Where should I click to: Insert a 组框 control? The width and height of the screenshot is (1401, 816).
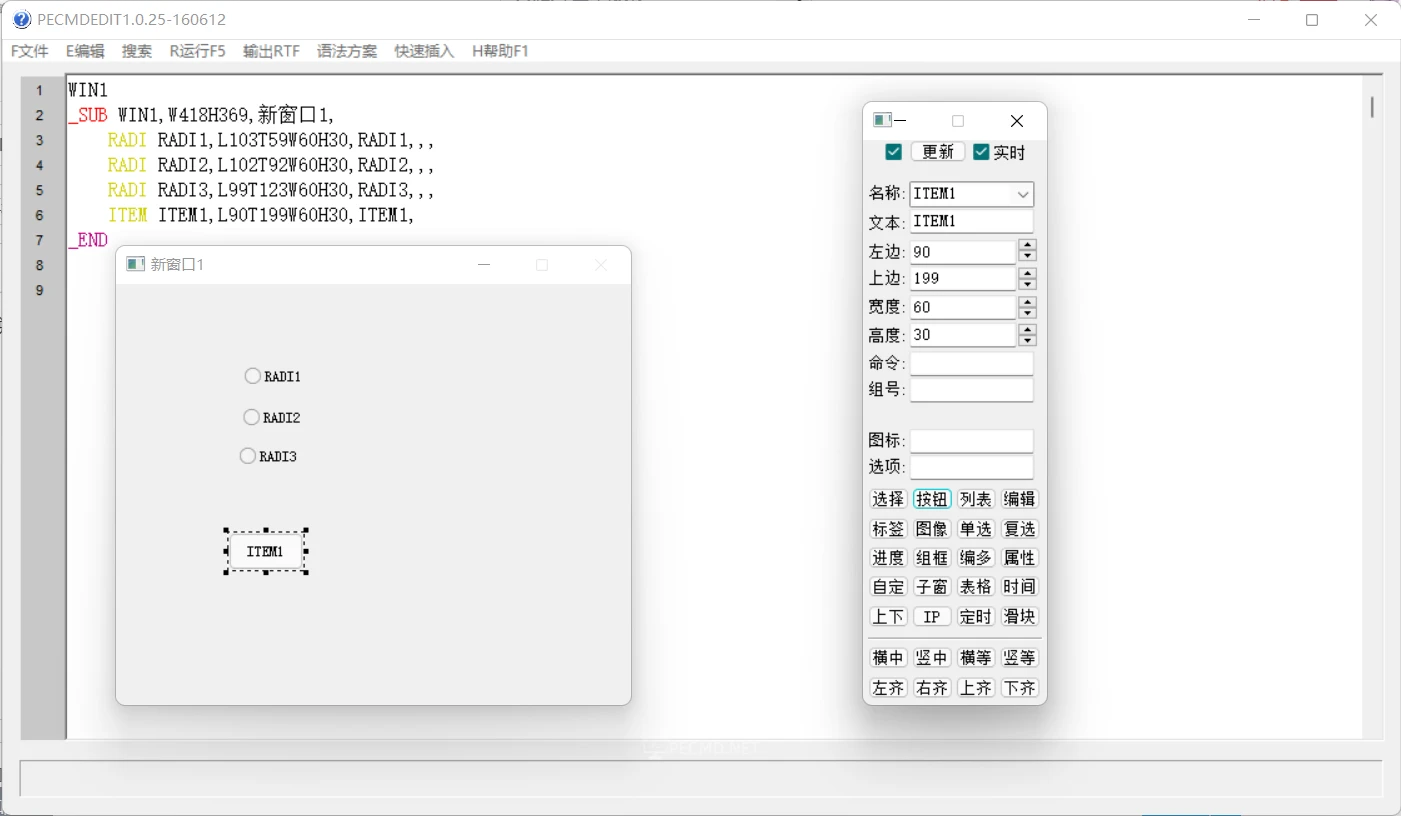(x=932, y=558)
